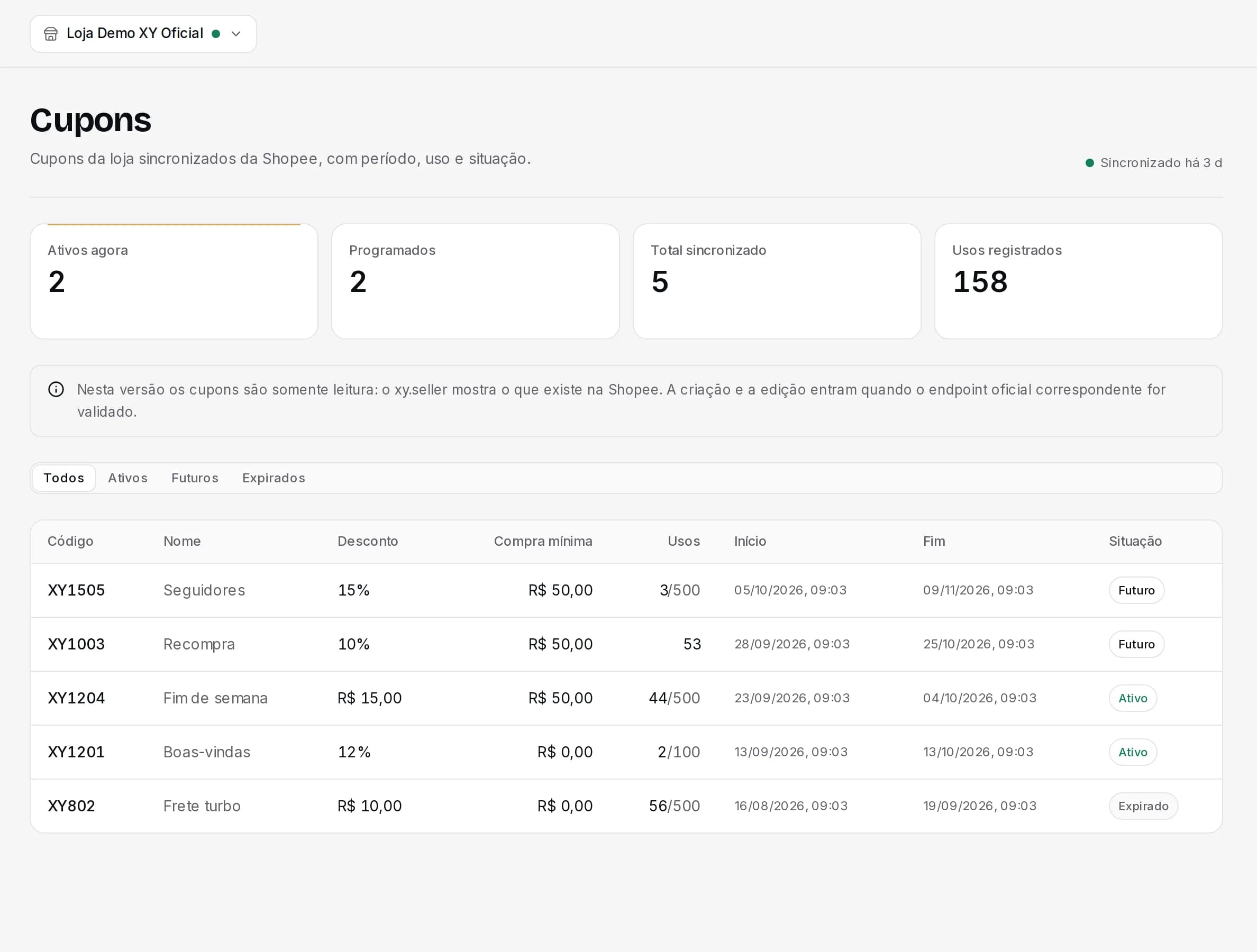Click the R$ 15,00 discount value
This screenshot has height=952, width=1257.
pos(369,699)
